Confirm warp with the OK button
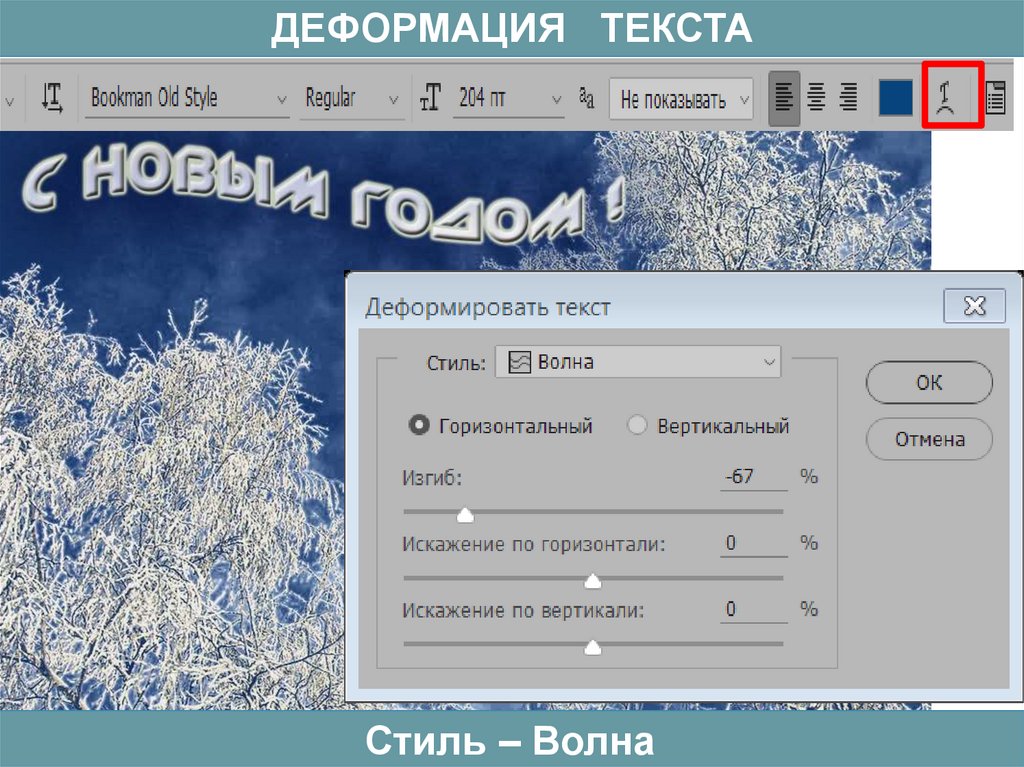The width and height of the screenshot is (1024, 767). [929, 382]
